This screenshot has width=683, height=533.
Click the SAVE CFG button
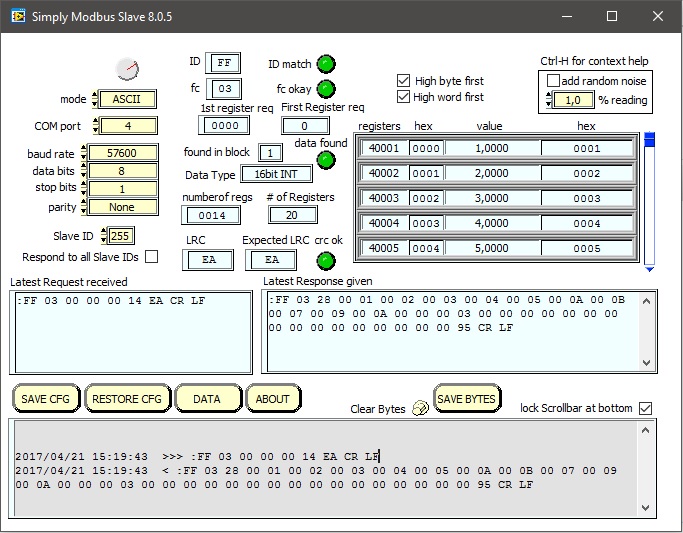(x=46, y=398)
